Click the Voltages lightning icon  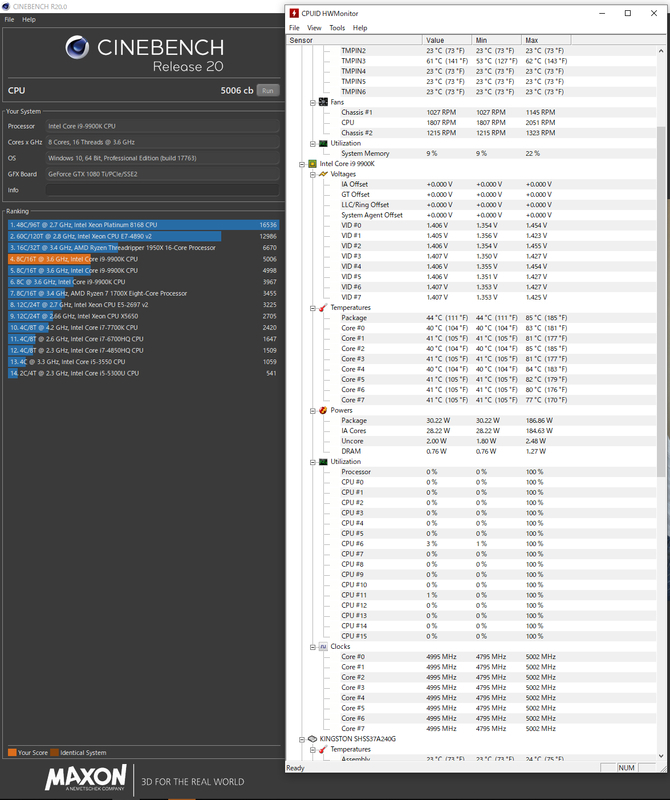tap(323, 174)
